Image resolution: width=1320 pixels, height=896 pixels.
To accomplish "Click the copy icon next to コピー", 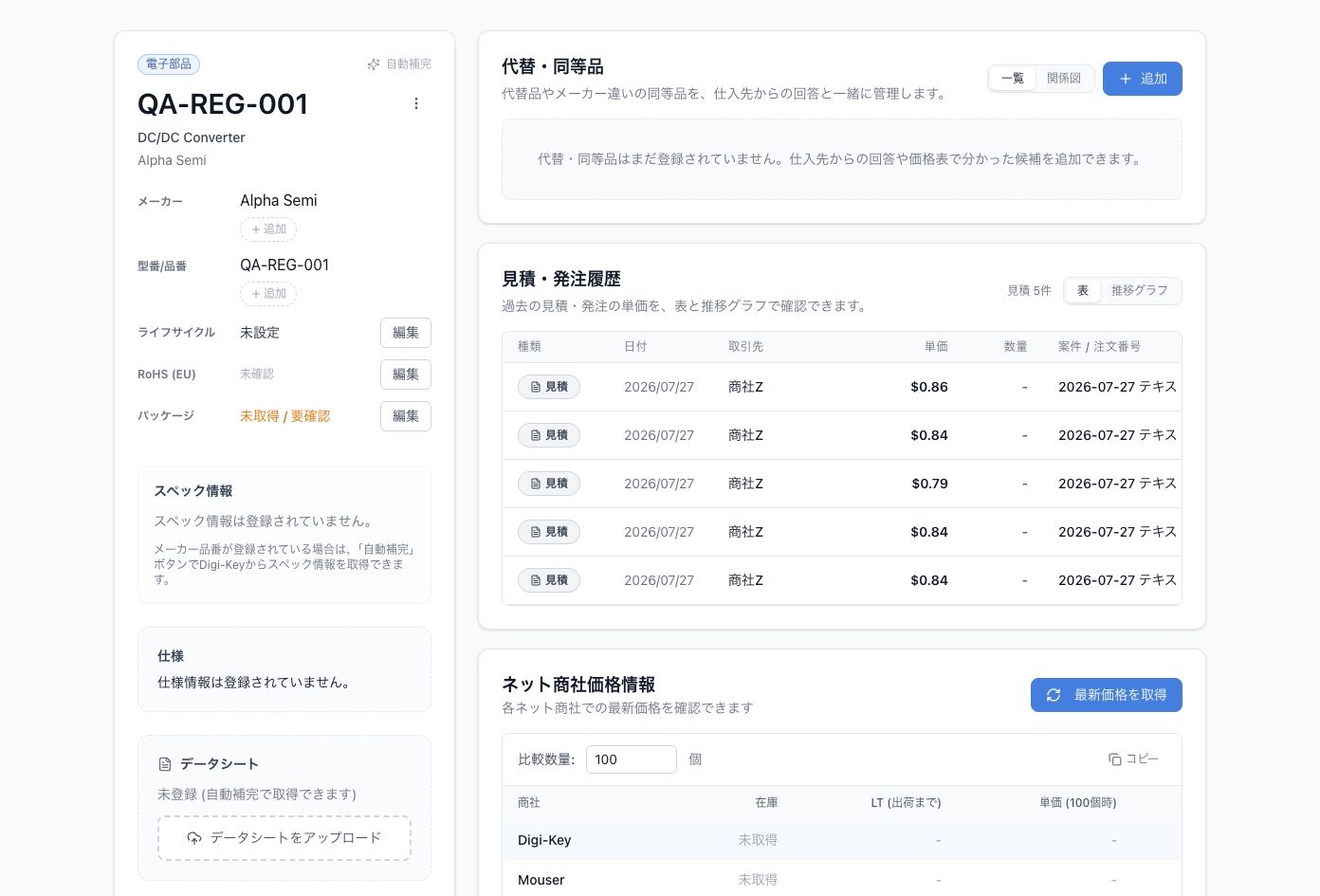I will [x=1115, y=759].
